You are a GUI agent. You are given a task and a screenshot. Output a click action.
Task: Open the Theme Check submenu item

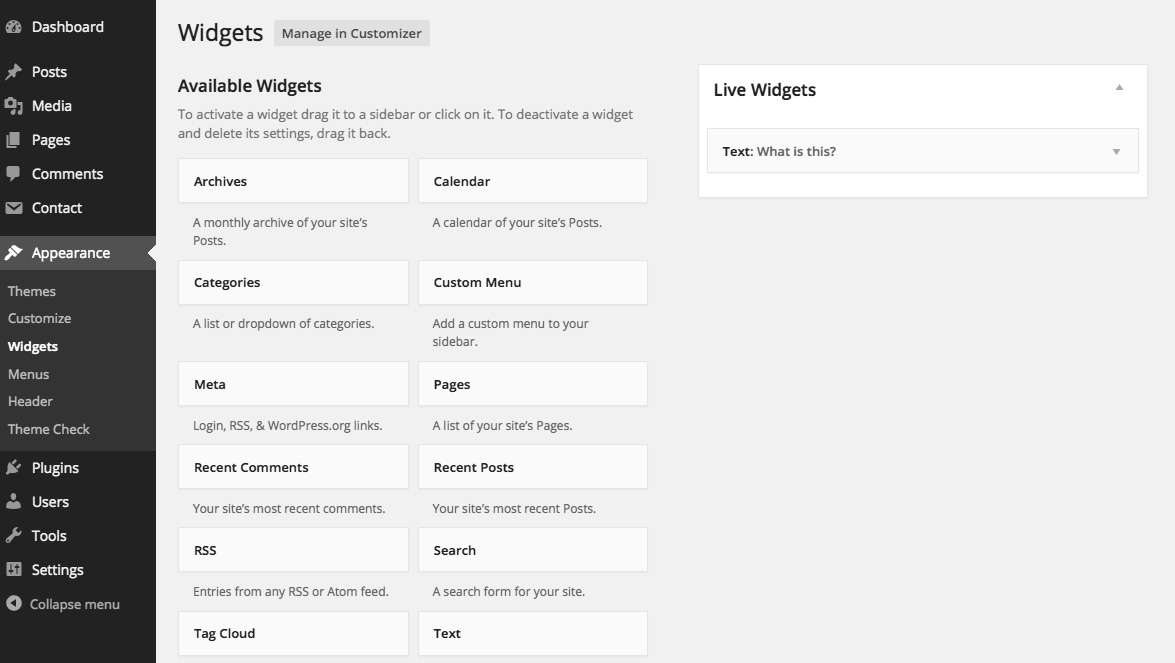tap(48, 429)
